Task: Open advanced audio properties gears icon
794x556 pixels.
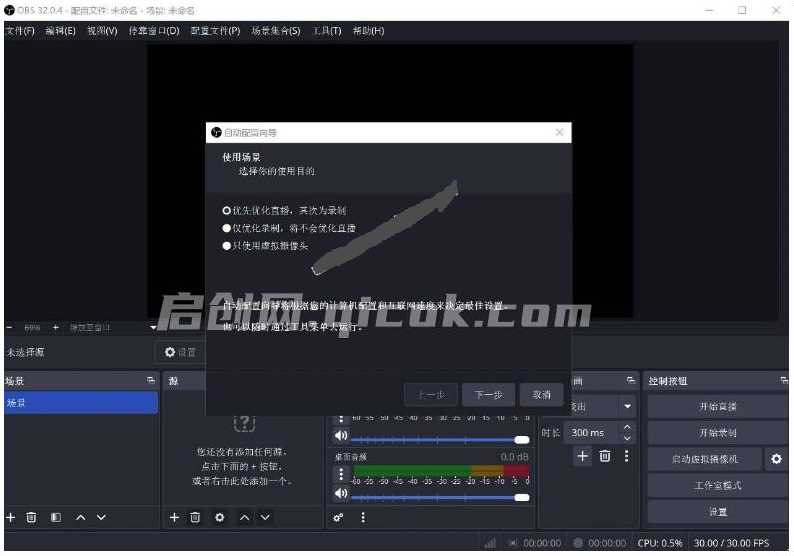Action: (338, 518)
